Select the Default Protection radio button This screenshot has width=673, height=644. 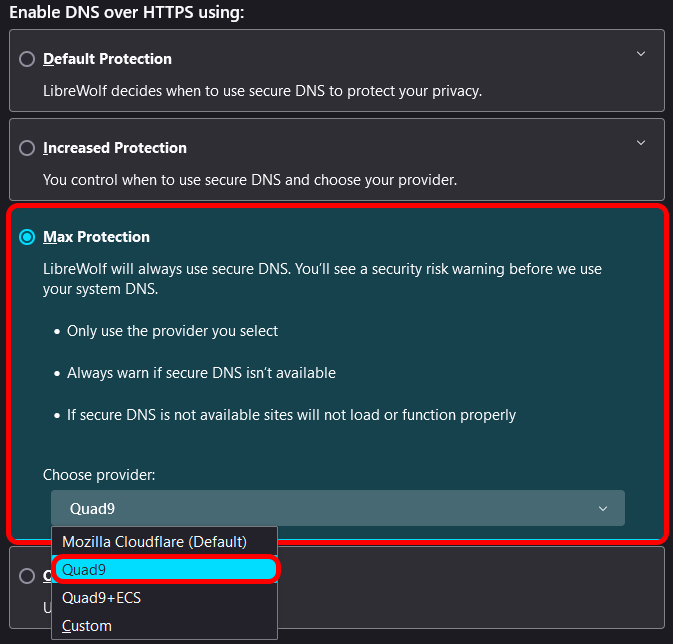(27, 59)
